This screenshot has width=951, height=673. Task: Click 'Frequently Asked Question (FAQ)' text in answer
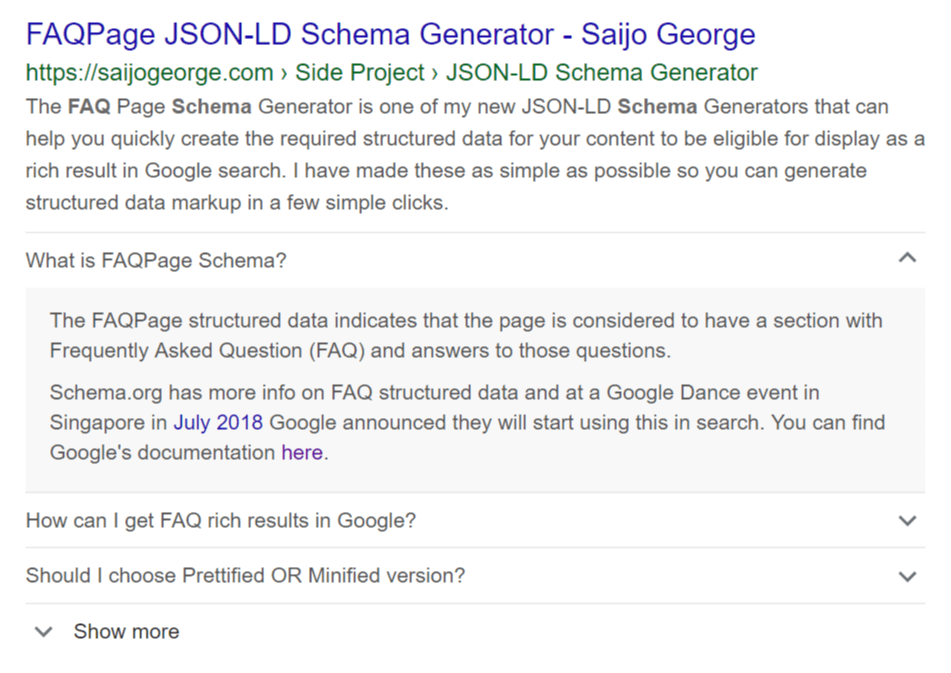coord(207,350)
